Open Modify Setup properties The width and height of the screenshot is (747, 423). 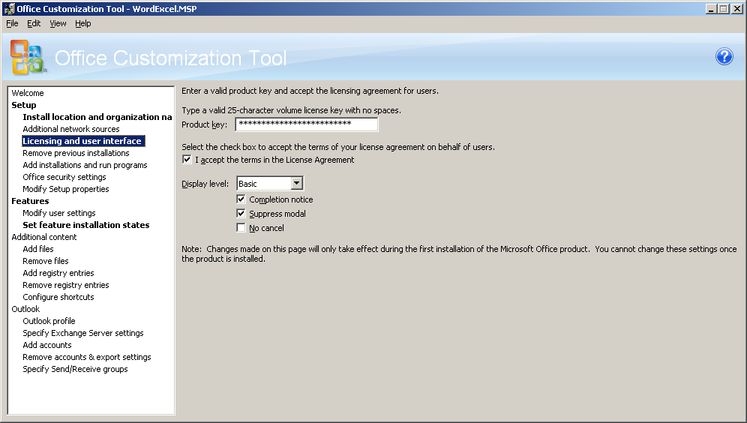point(66,189)
